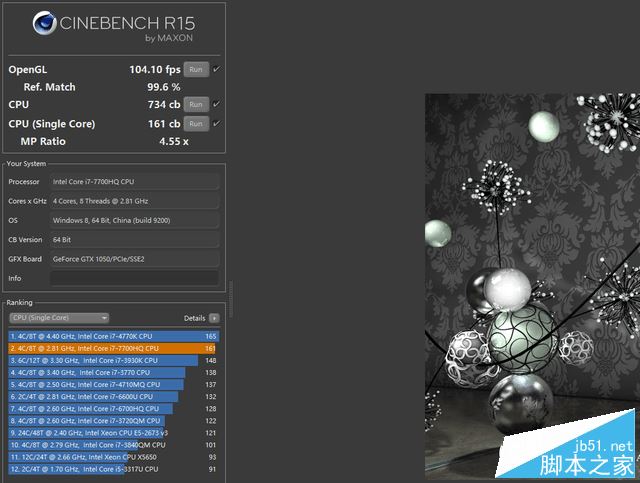This screenshot has height=483, width=640.
Task: Click the Cores x GHz field value
Action: [134, 201]
